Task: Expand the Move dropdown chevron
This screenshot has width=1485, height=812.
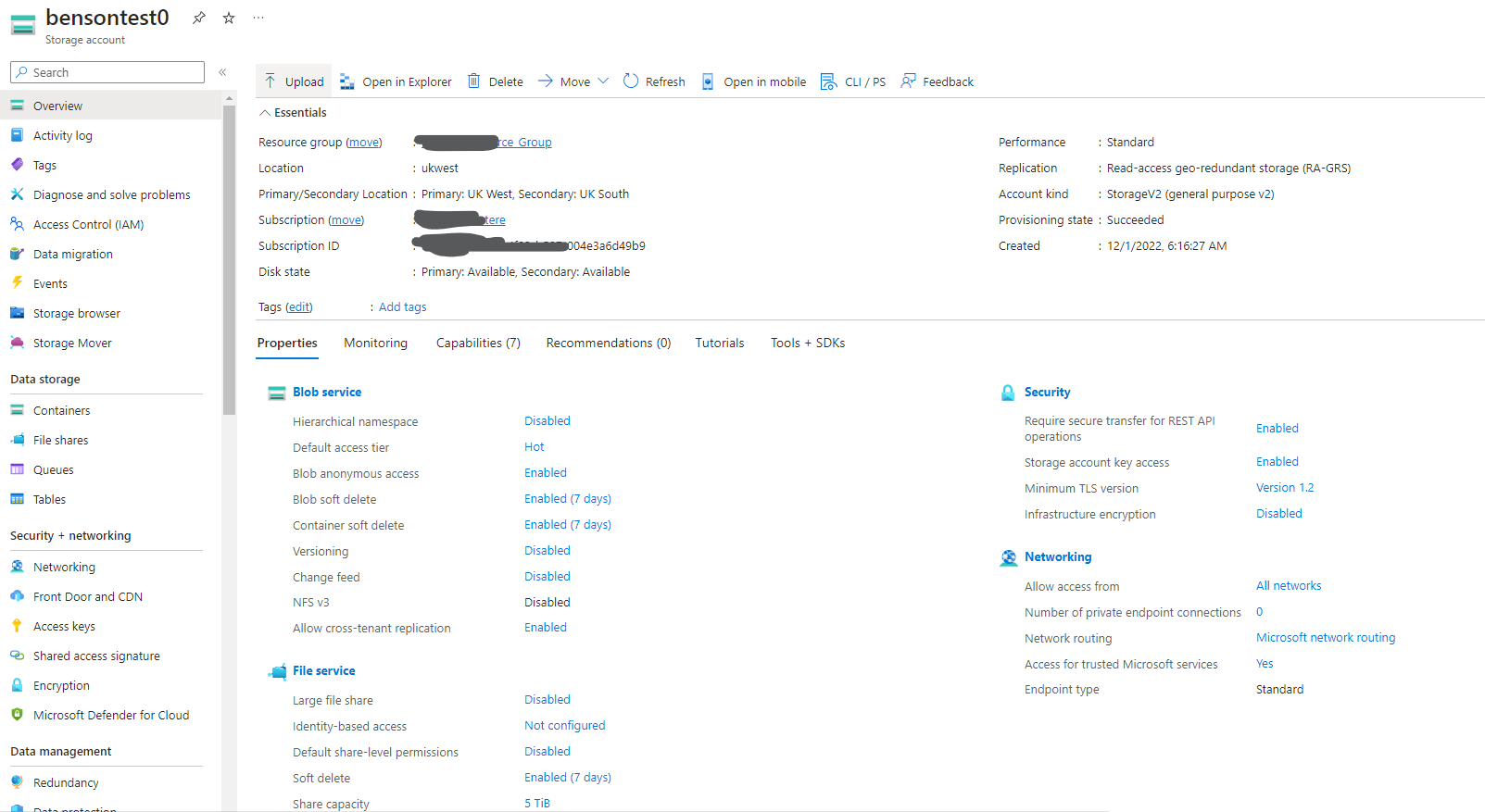Action: [603, 81]
